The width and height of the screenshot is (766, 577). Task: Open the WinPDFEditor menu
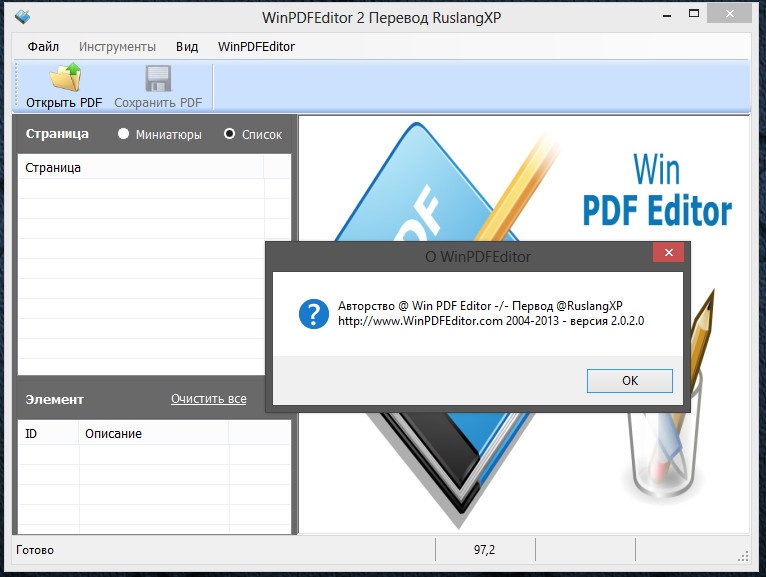(x=256, y=46)
